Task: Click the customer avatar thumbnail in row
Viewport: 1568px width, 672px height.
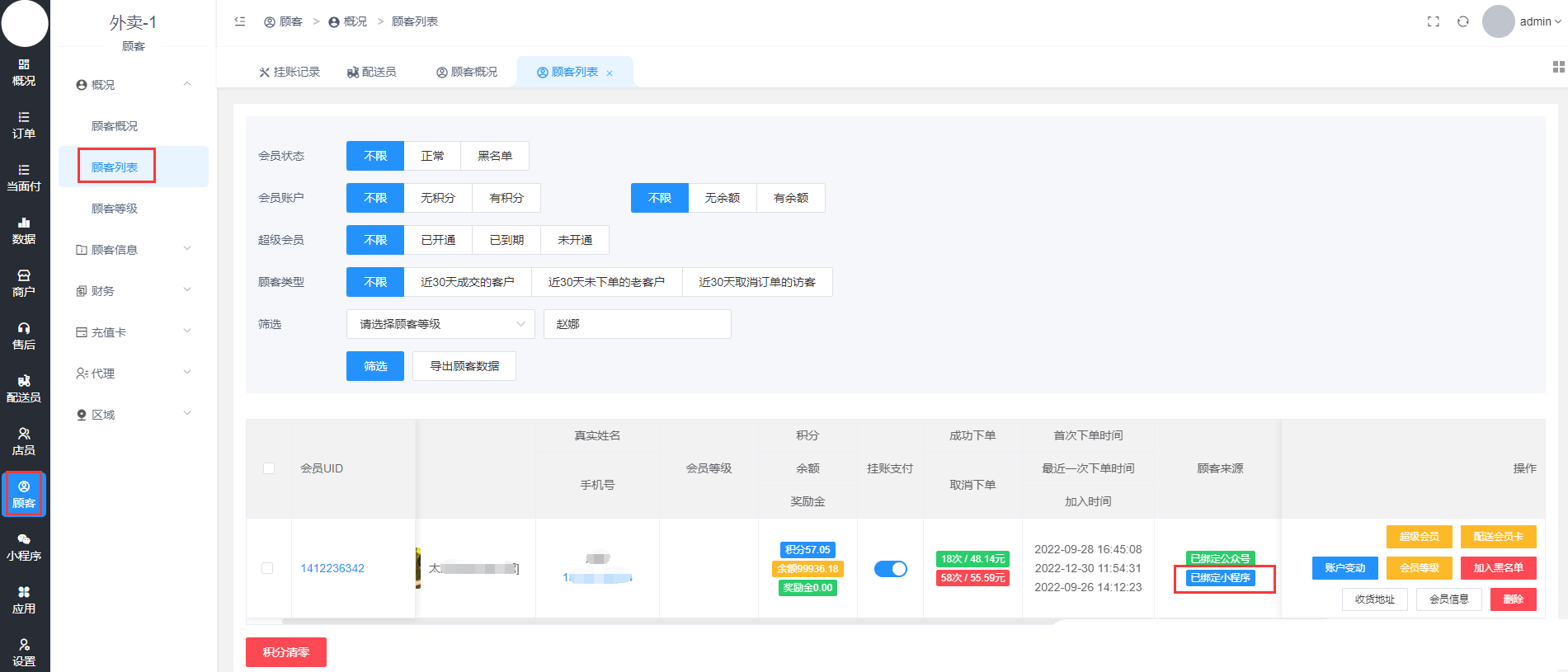Action: coord(419,568)
